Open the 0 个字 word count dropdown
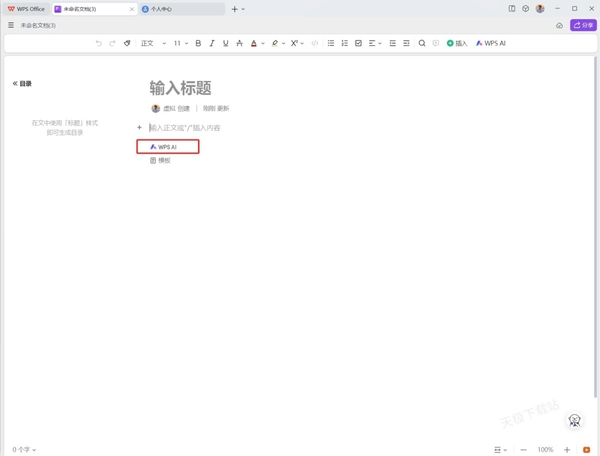 [x=24, y=449]
